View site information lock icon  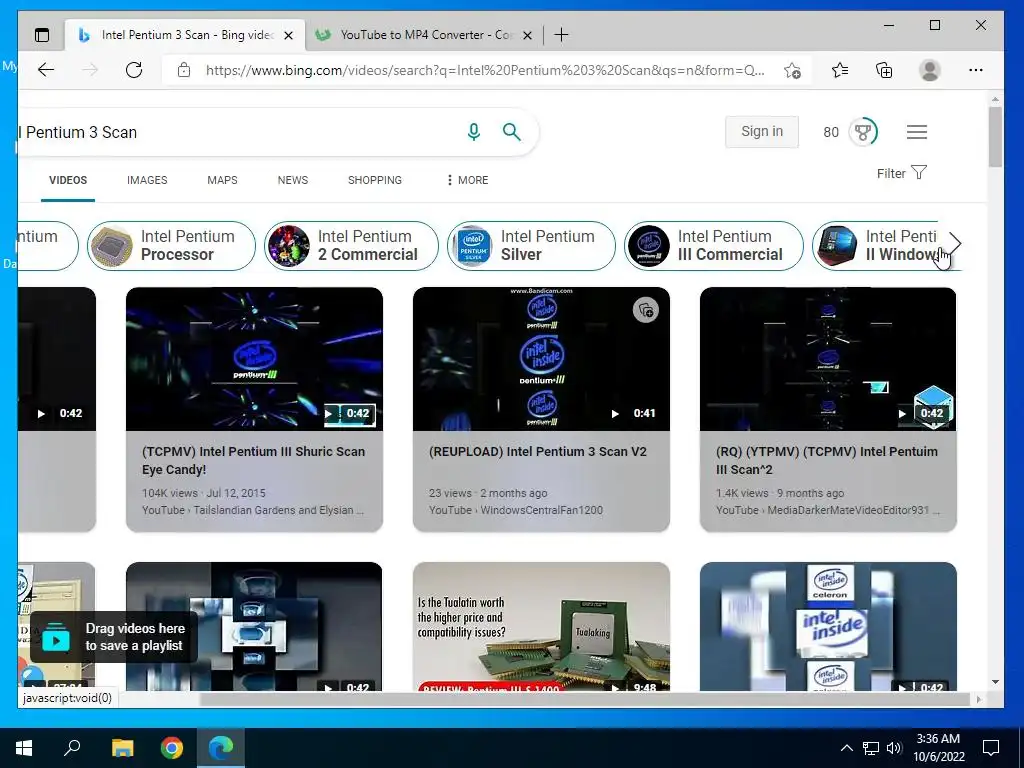pos(184,70)
